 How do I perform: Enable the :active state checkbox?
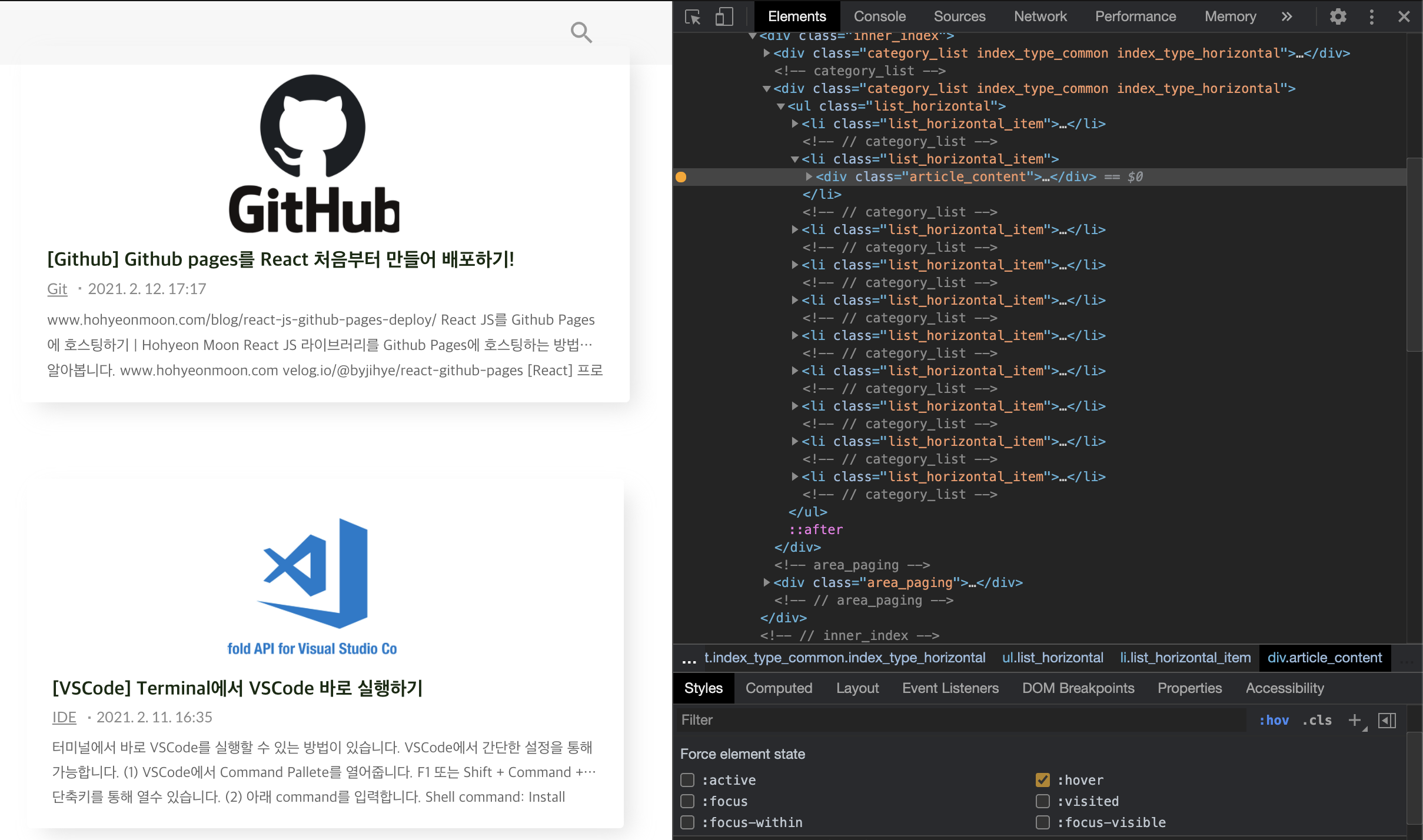(x=687, y=780)
